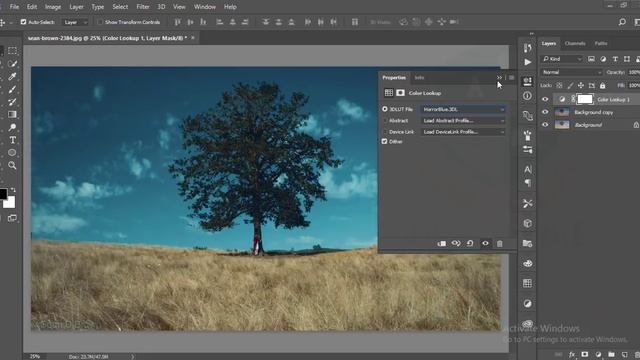
Task: Open the Image menu
Action: tap(53, 7)
